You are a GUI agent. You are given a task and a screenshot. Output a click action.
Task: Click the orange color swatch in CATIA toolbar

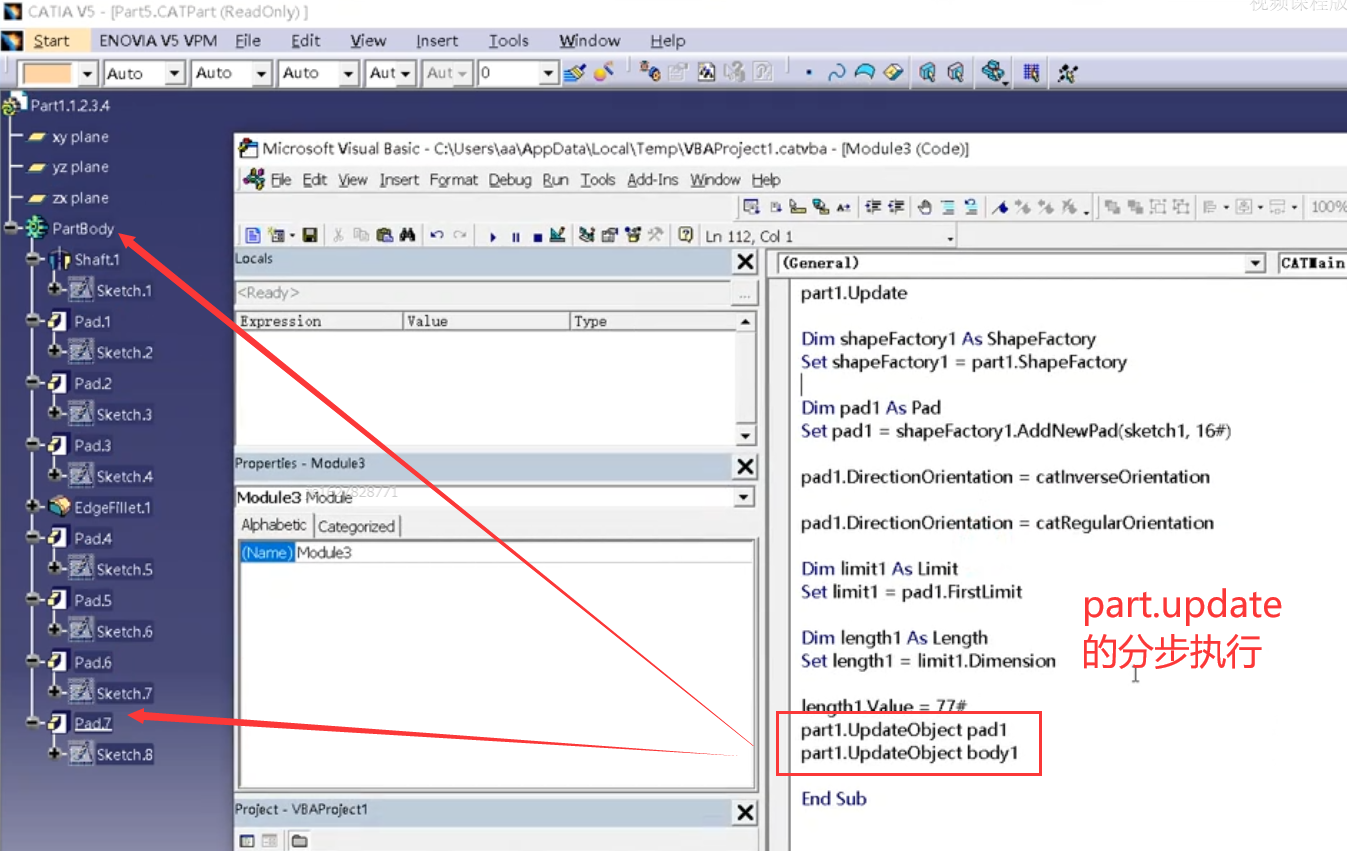(x=47, y=73)
